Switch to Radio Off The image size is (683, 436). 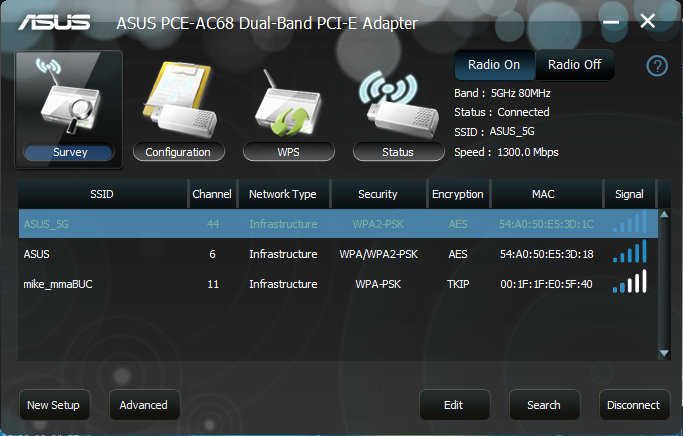575,64
